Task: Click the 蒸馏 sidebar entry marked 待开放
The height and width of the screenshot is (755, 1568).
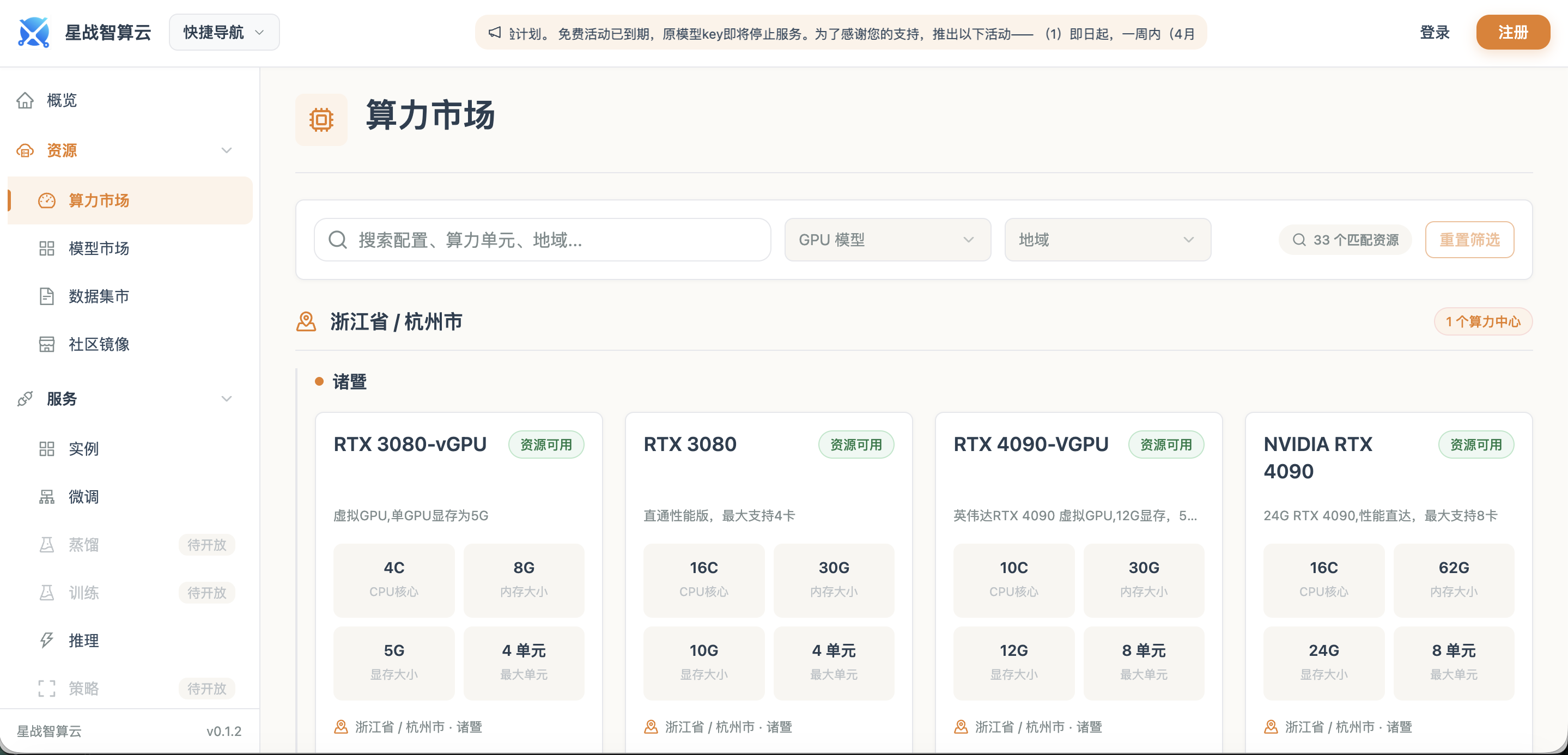Action: [84, 545]
